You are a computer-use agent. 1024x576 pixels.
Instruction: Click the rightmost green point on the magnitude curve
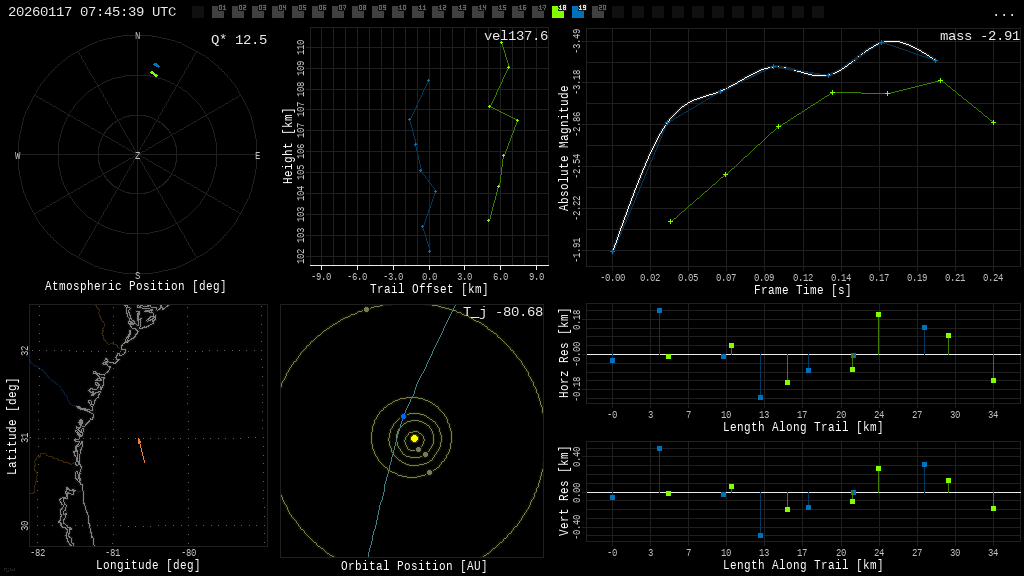(993, 122)
